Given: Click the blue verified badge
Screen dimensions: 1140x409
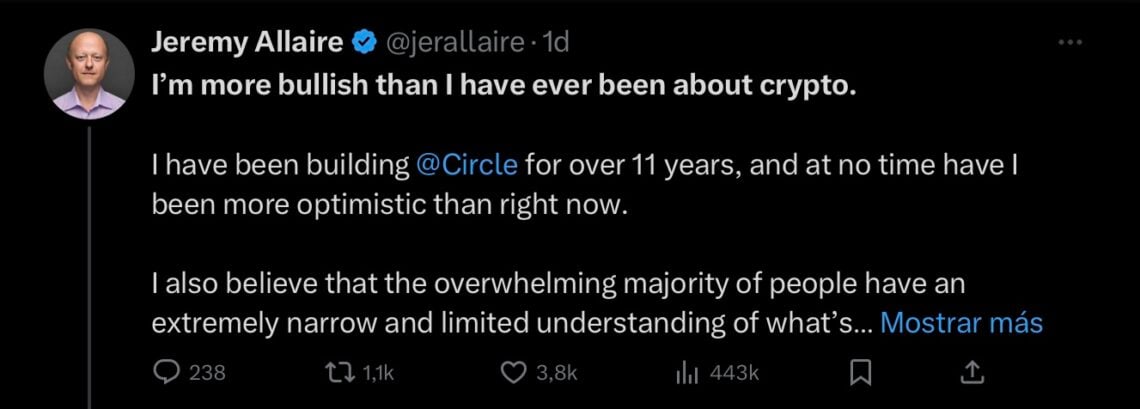Looking at the screenshot, I should point(366,43).
